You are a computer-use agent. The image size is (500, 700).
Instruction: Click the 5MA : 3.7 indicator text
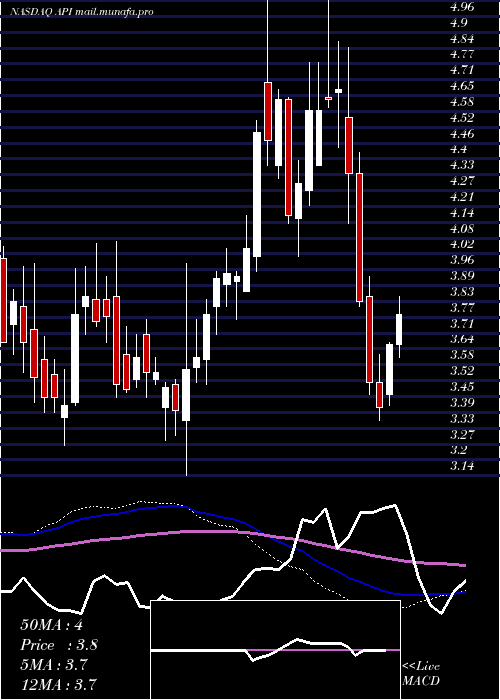[55, 665]
